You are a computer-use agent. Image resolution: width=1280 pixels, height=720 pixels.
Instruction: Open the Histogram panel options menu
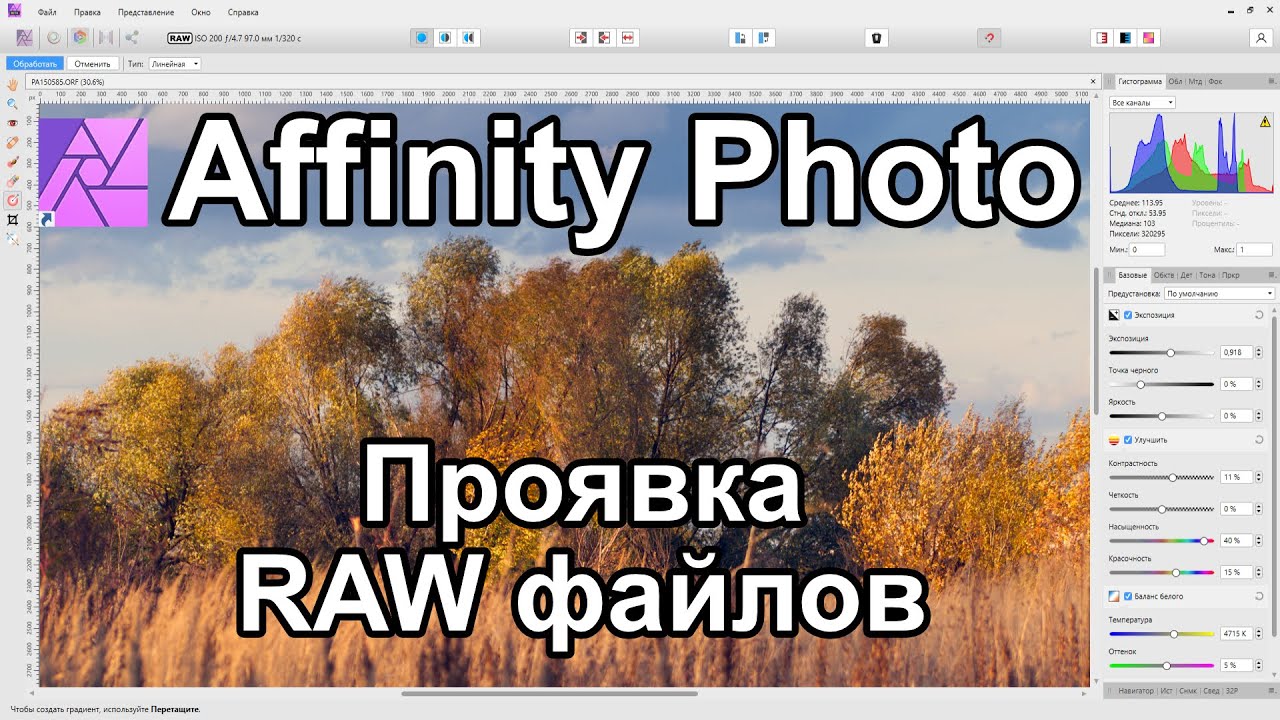1271,81
